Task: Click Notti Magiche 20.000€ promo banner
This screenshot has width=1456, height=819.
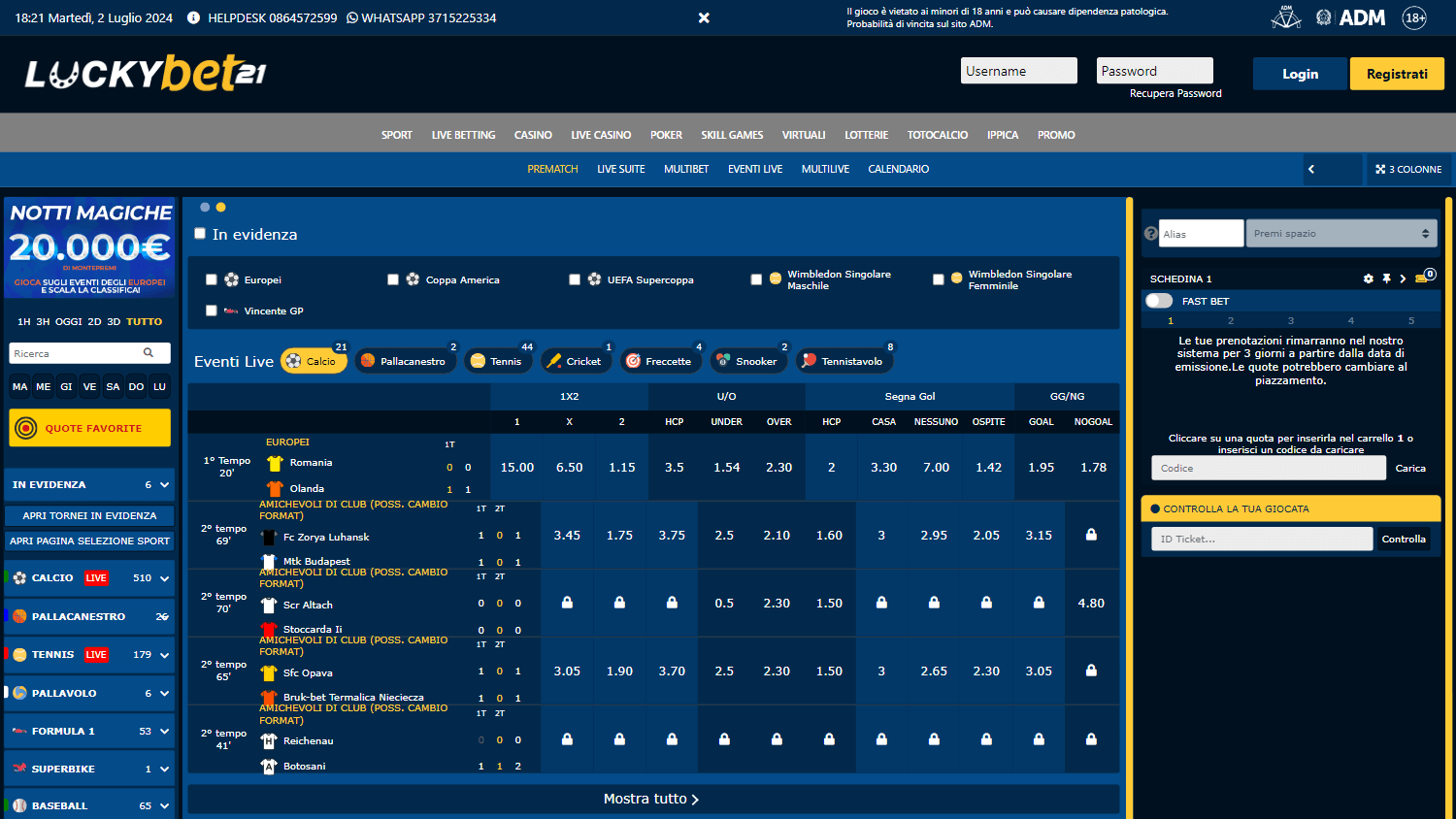Action: [x=89, y=248]
